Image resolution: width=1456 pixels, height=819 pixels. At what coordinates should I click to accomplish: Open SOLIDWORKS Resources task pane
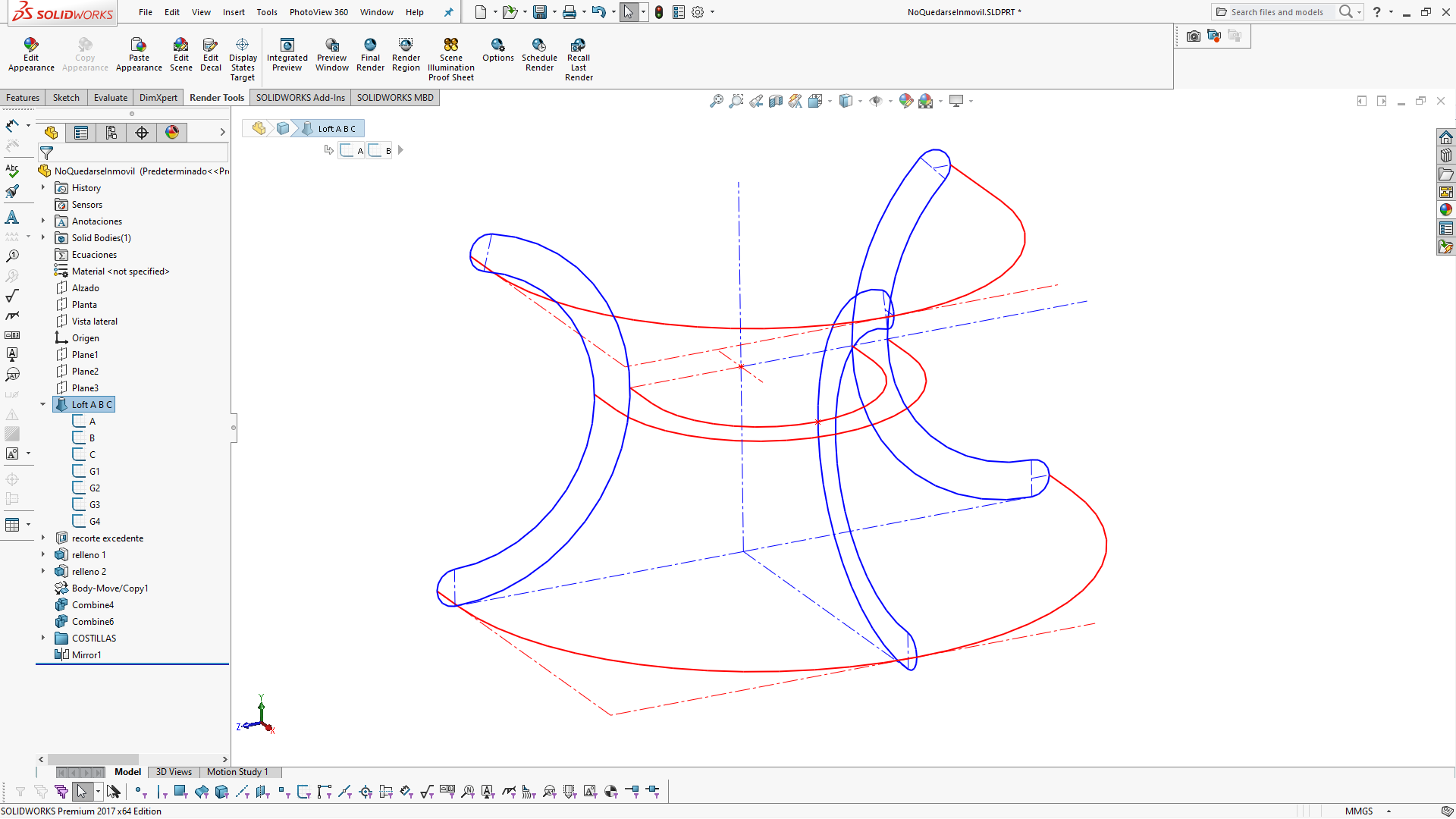coord(1446,137)
